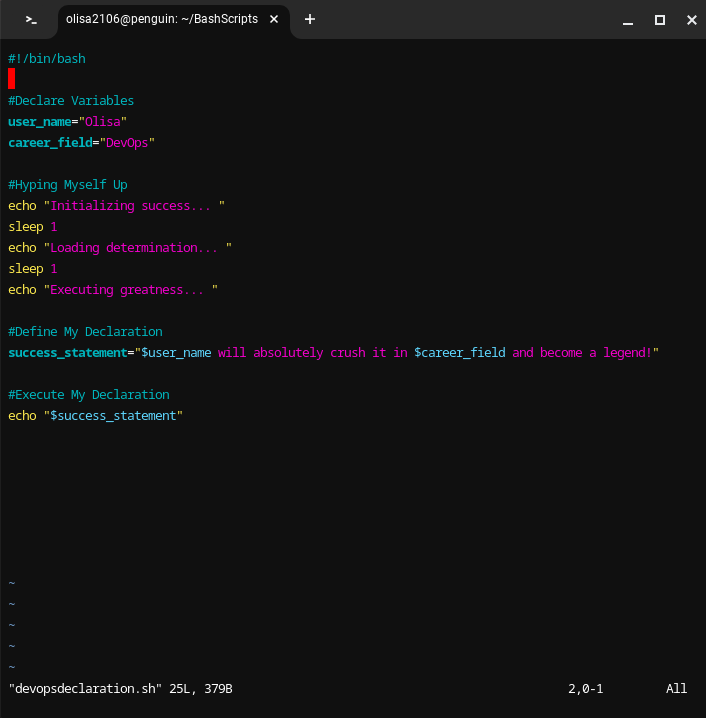
Task: Click the second sleep 1 line
Action: point(33,269)
